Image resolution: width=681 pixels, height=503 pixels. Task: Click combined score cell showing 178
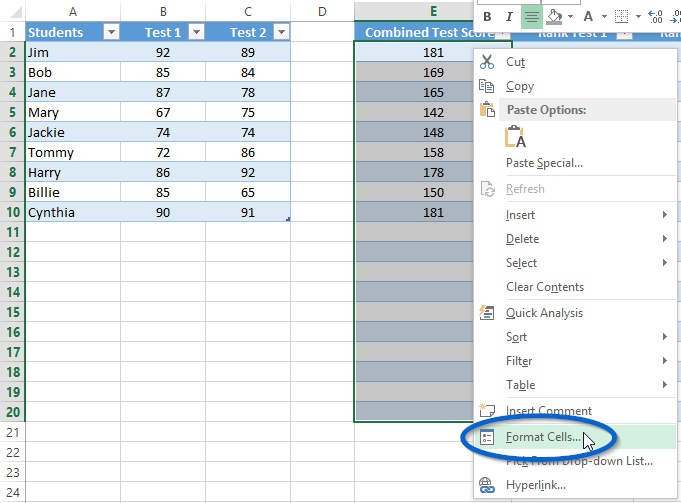(x=414, y=172)
